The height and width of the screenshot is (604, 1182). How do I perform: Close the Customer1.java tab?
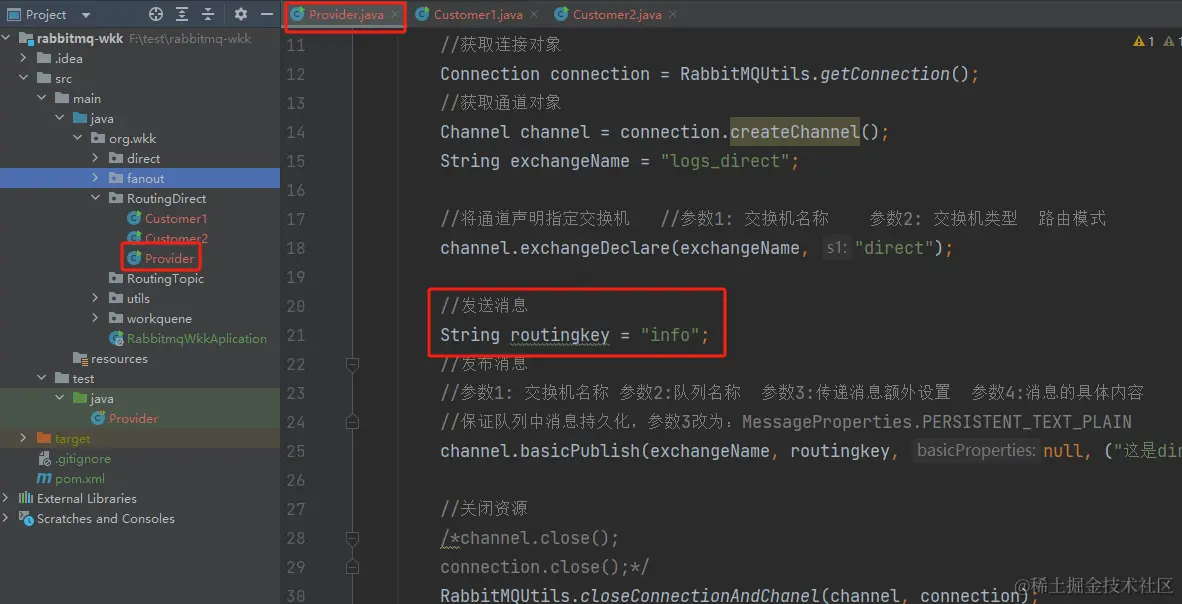534,14
